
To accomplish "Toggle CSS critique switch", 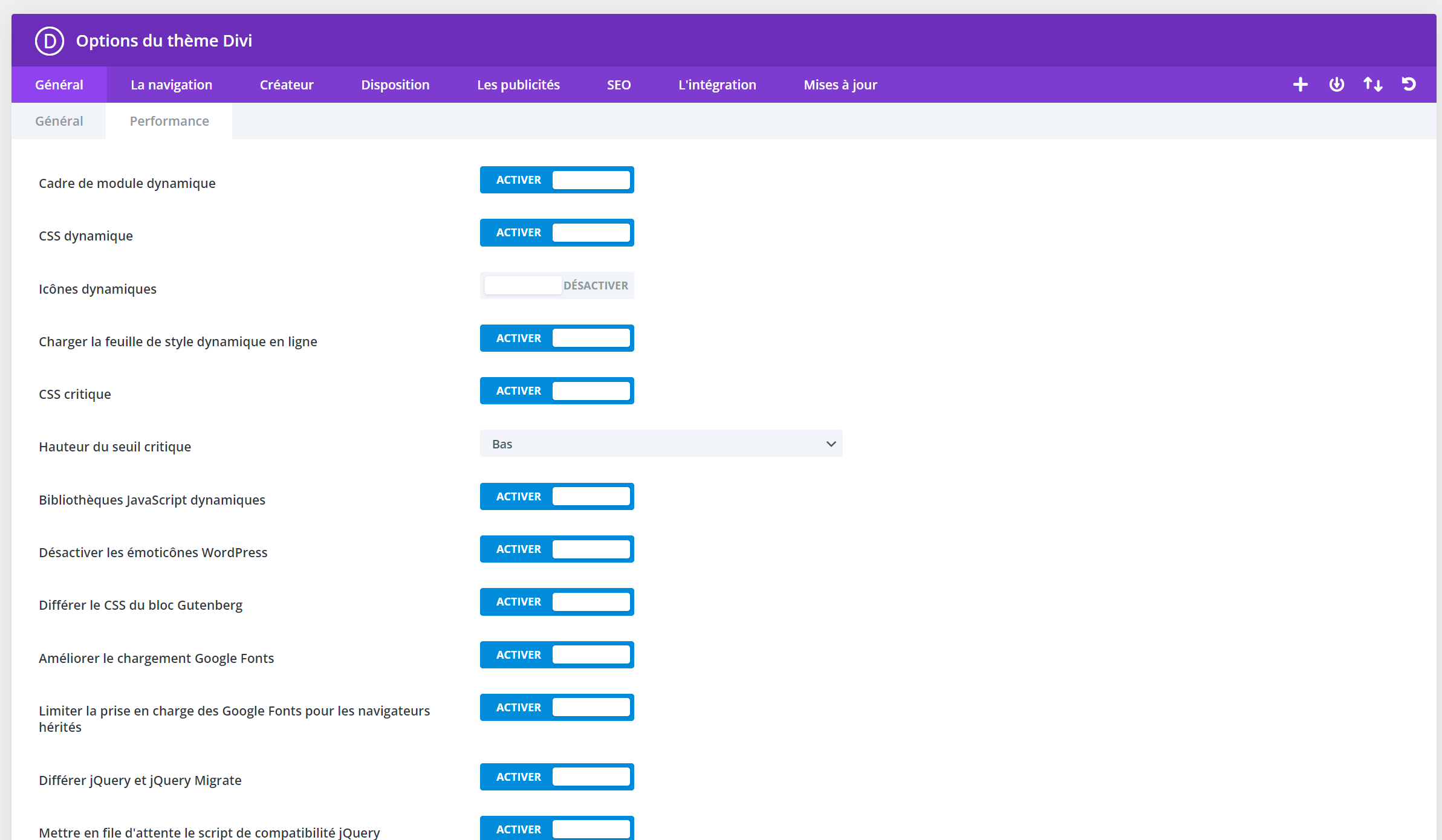I will pyautogui.click(x=557, y=391).
